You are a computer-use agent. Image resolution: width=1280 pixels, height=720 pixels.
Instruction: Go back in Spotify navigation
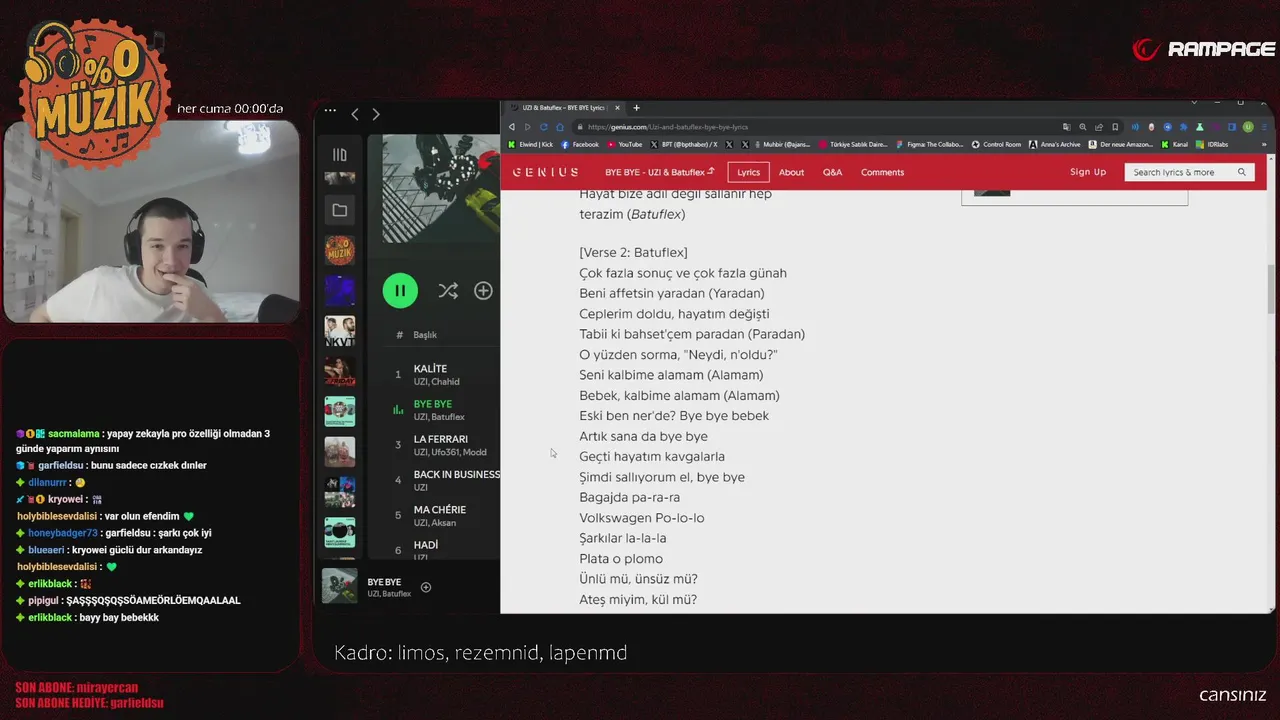(355, 114)
